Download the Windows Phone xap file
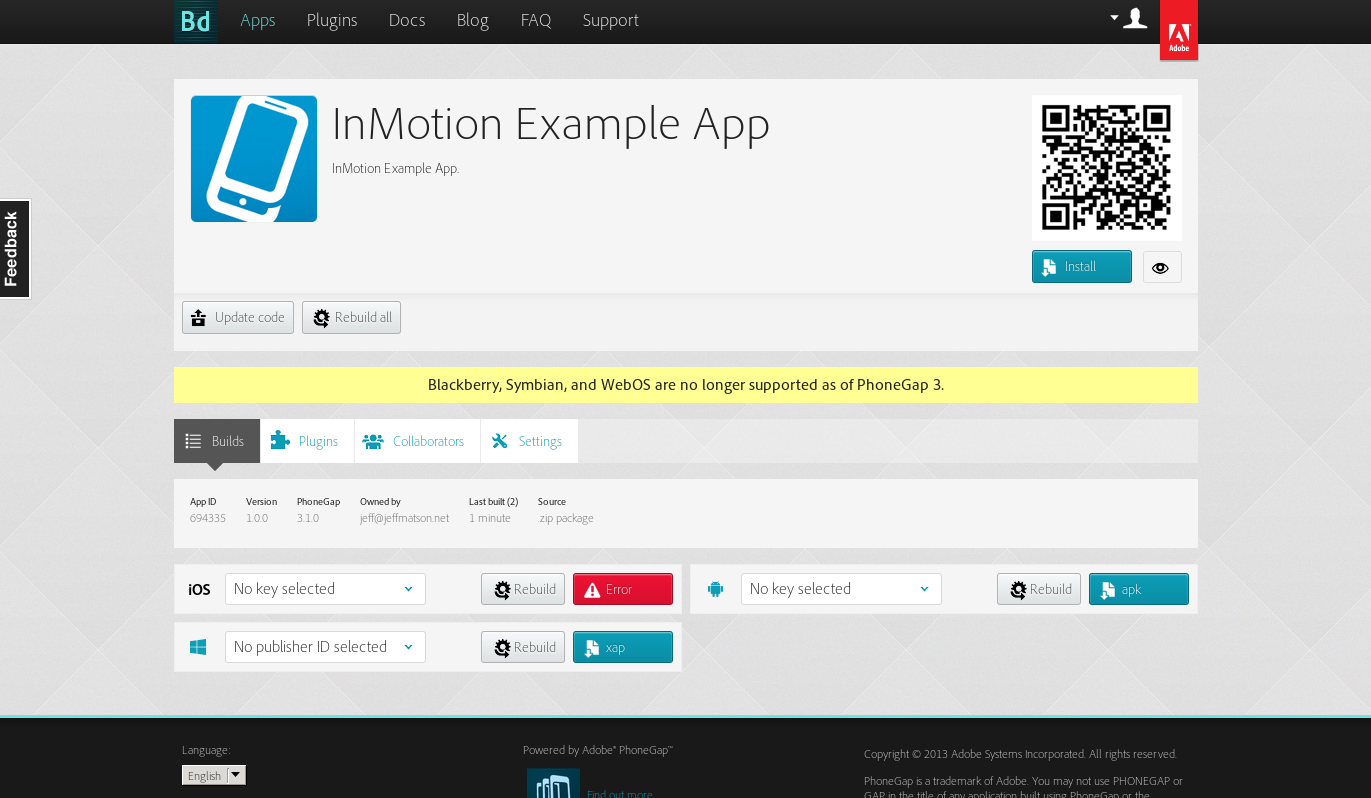Screen dimensions: 1371x798 623,647
